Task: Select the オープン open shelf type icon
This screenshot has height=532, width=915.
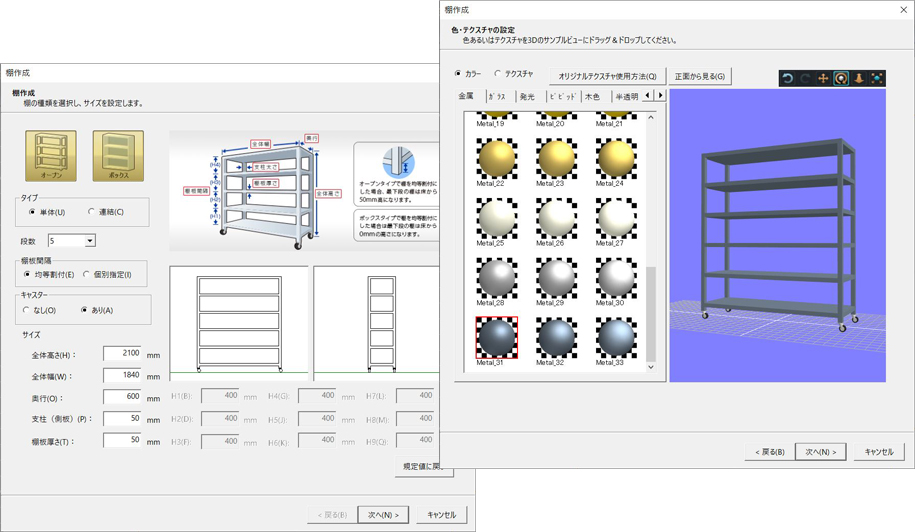Action: [50, 155]
